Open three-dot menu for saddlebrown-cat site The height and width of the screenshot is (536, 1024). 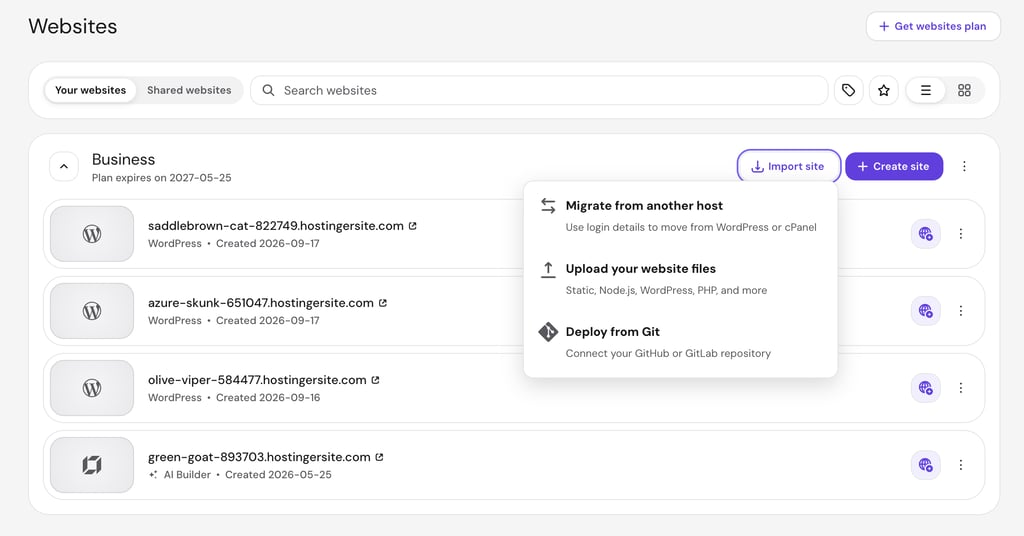(x=961, y=234)
